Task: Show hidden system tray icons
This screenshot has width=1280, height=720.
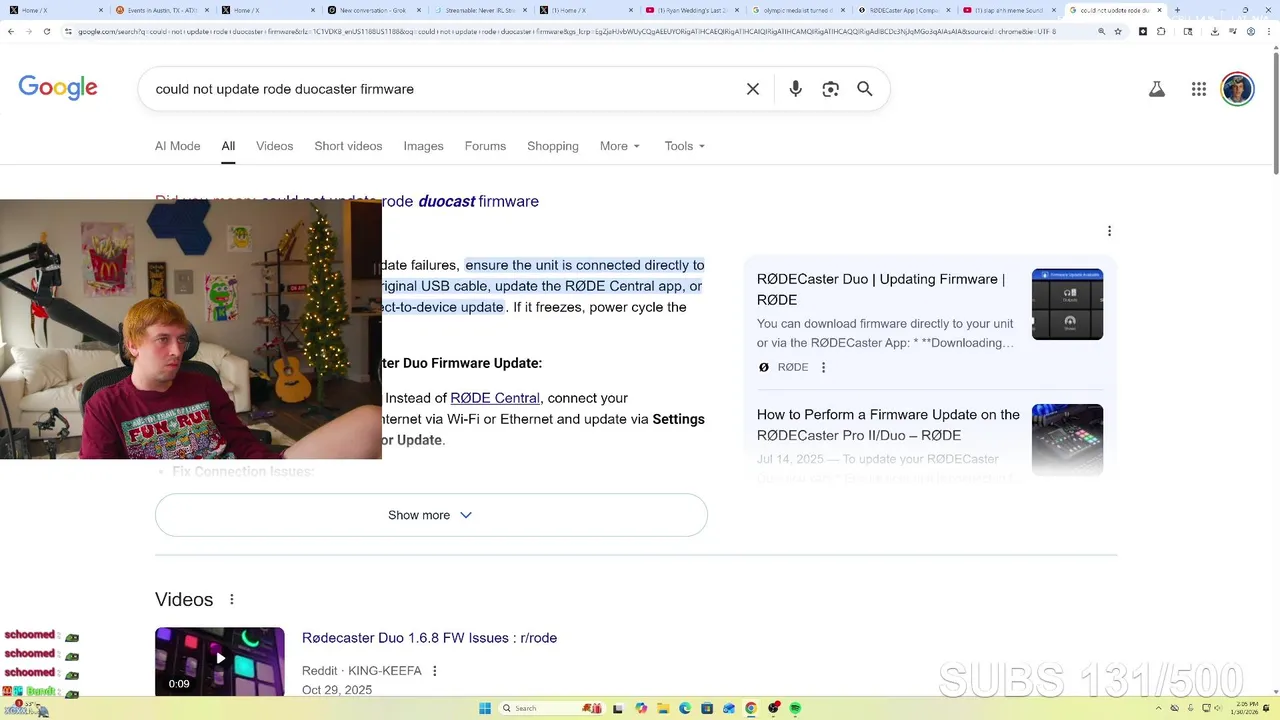Action: [x=1160, y=708]
